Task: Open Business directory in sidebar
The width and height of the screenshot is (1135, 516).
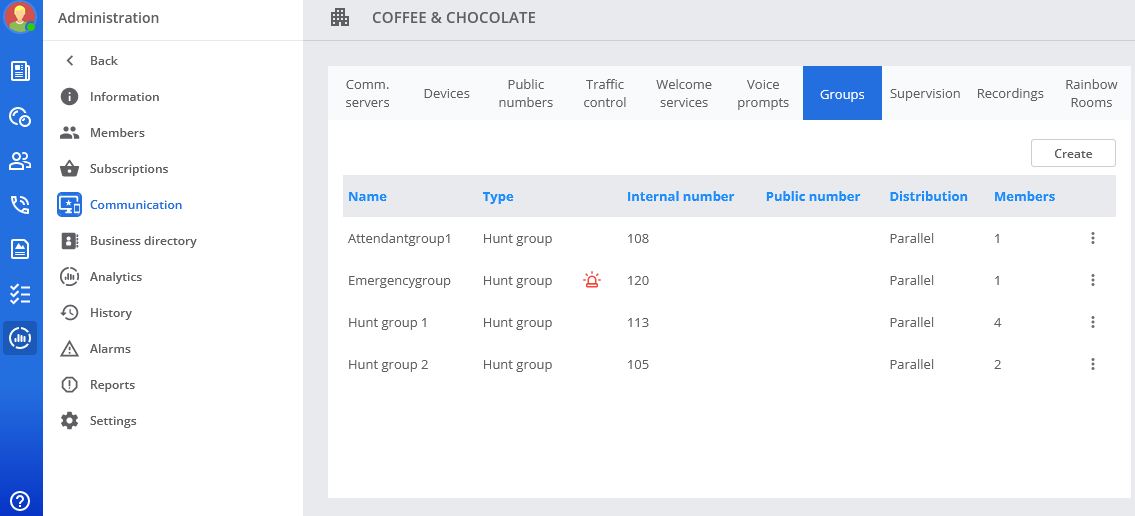Action: [x=143, y=241]
